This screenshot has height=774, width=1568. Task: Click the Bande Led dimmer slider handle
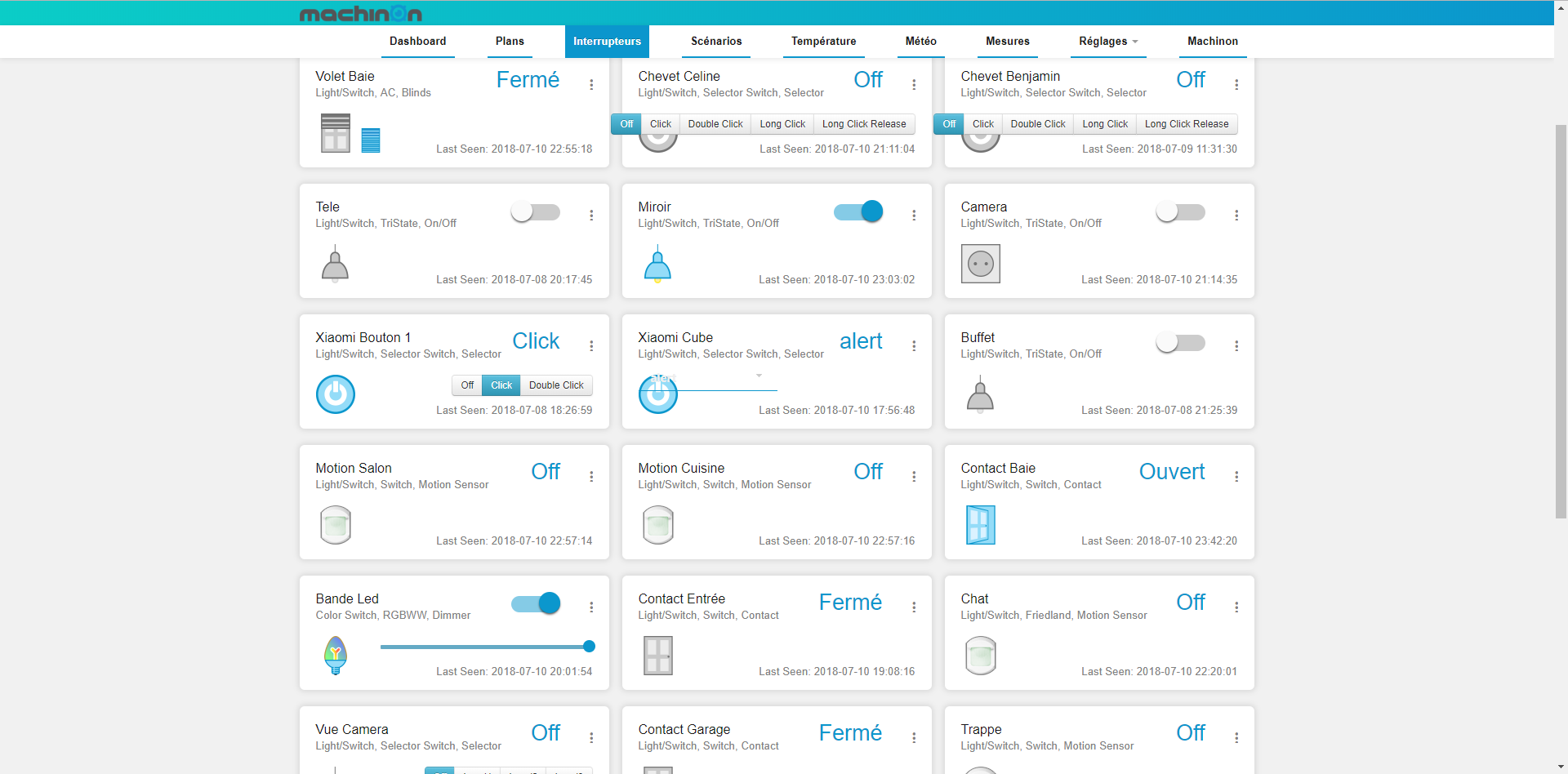tap(589, 647)
